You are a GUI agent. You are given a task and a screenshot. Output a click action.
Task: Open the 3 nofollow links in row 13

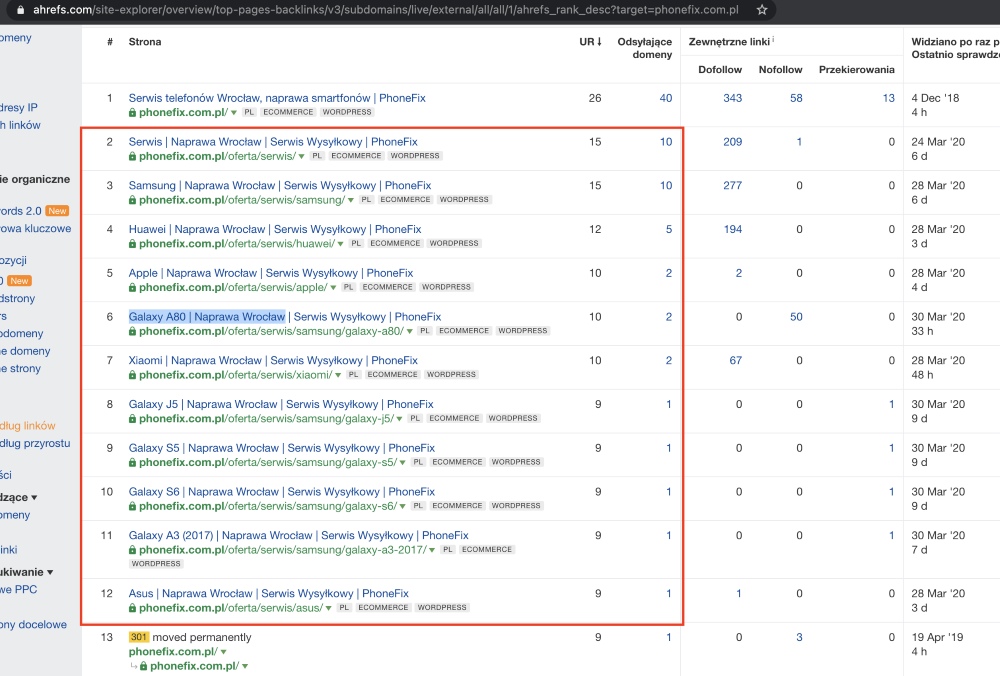[799, 637]
